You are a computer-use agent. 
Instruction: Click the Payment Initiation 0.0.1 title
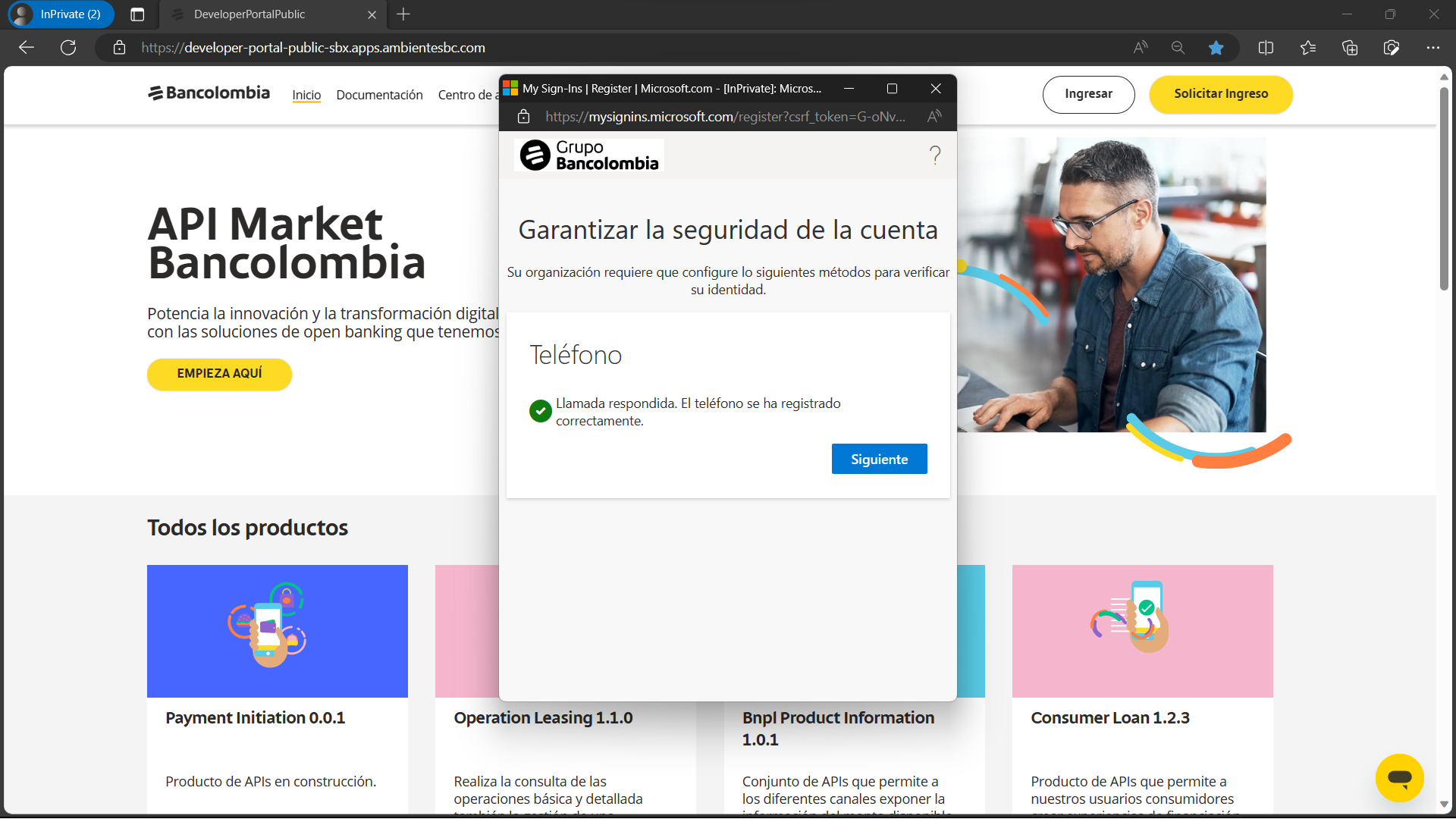point(256,717)
